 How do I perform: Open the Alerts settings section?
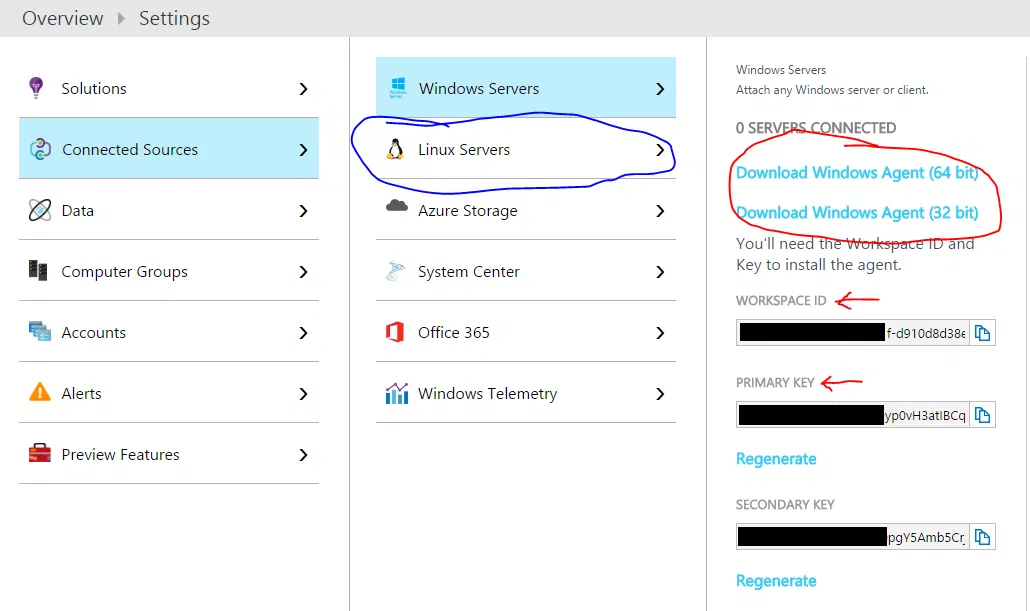pyautogui.click(x=169, y=393)
